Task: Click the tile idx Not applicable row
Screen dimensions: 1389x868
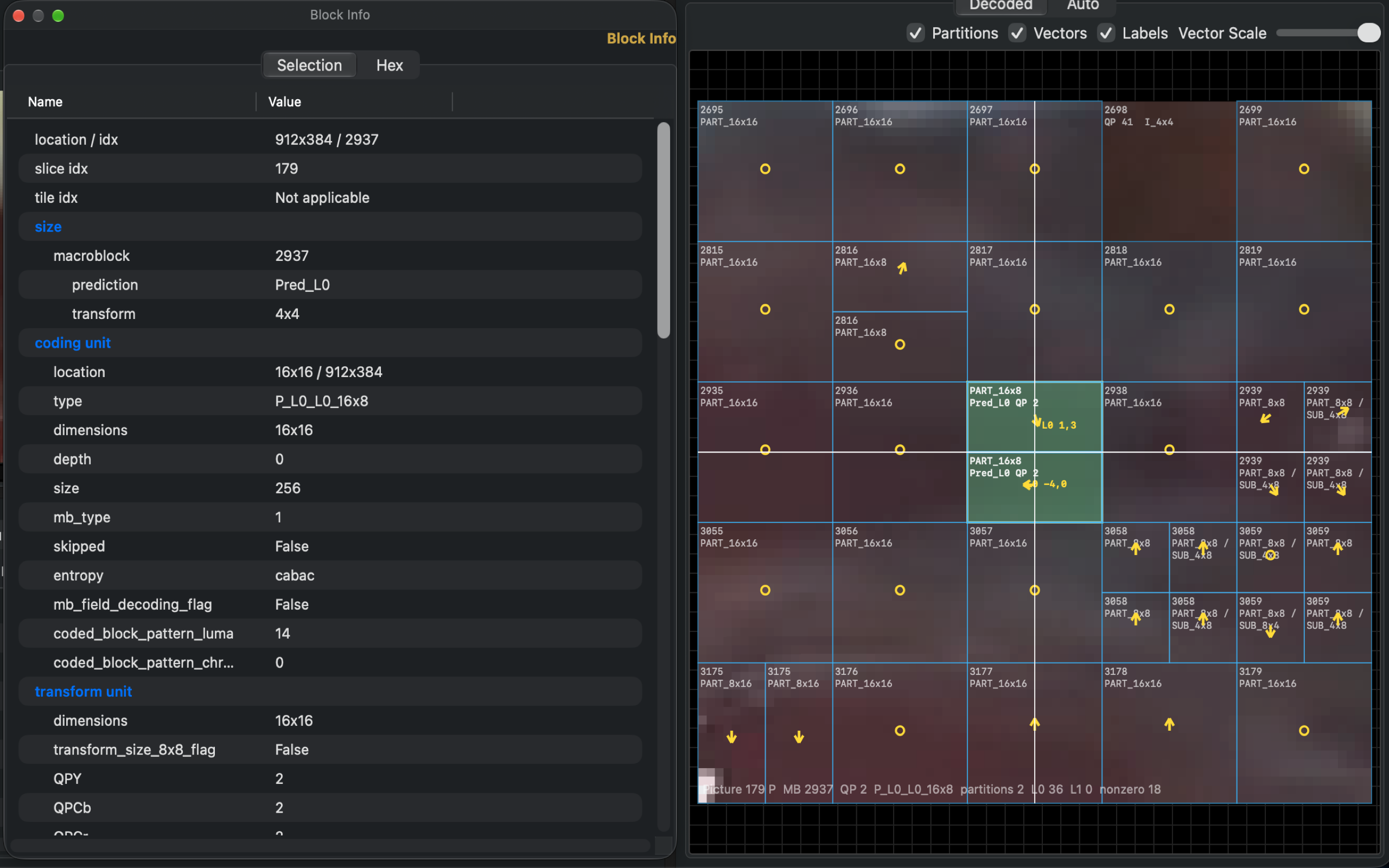Action: [330, 197]
